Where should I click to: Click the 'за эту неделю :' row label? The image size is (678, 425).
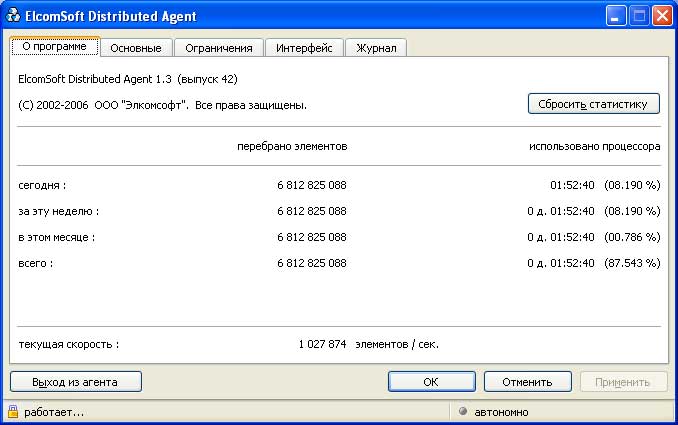point(58,211)
